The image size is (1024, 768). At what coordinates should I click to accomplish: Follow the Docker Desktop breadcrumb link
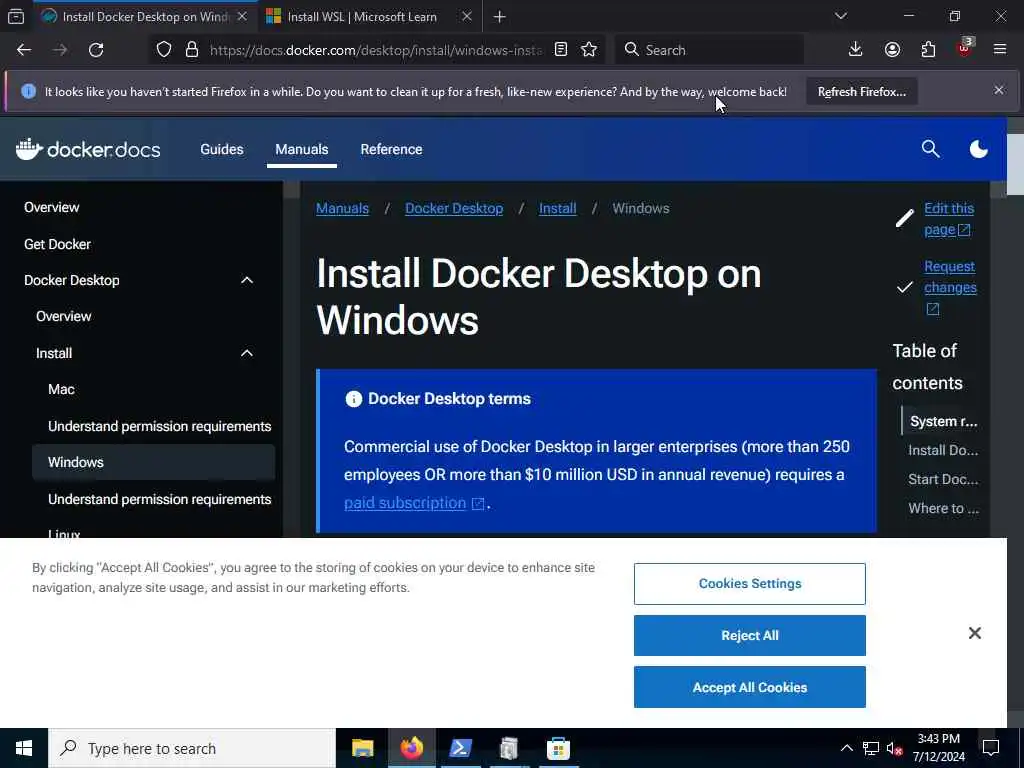454,208
